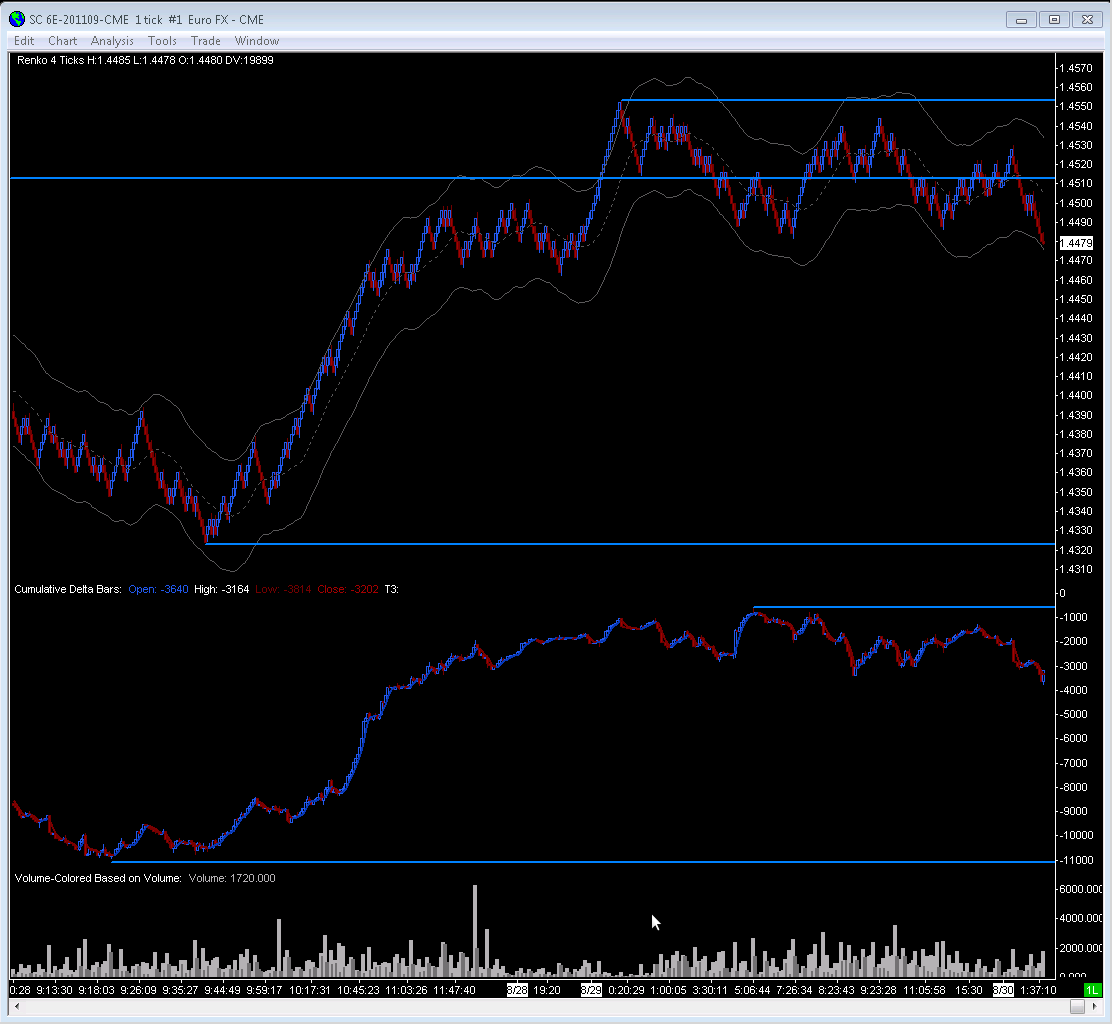Click the 8/30 date marker on time axis
Screen dimensions: 1112x1024
coord(1003,990)
